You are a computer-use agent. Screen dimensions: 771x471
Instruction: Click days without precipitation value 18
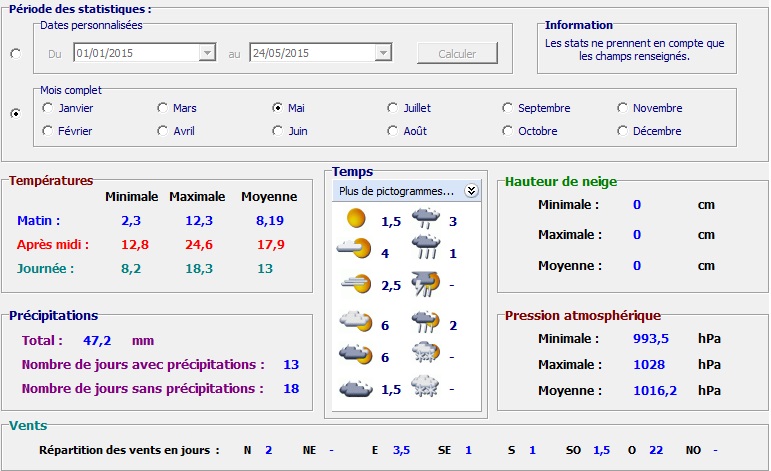[x=291, y=388]
